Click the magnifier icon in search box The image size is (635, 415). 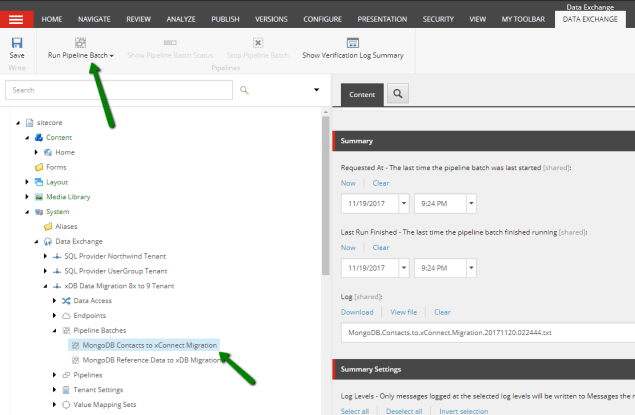click(x=246, y=90)
